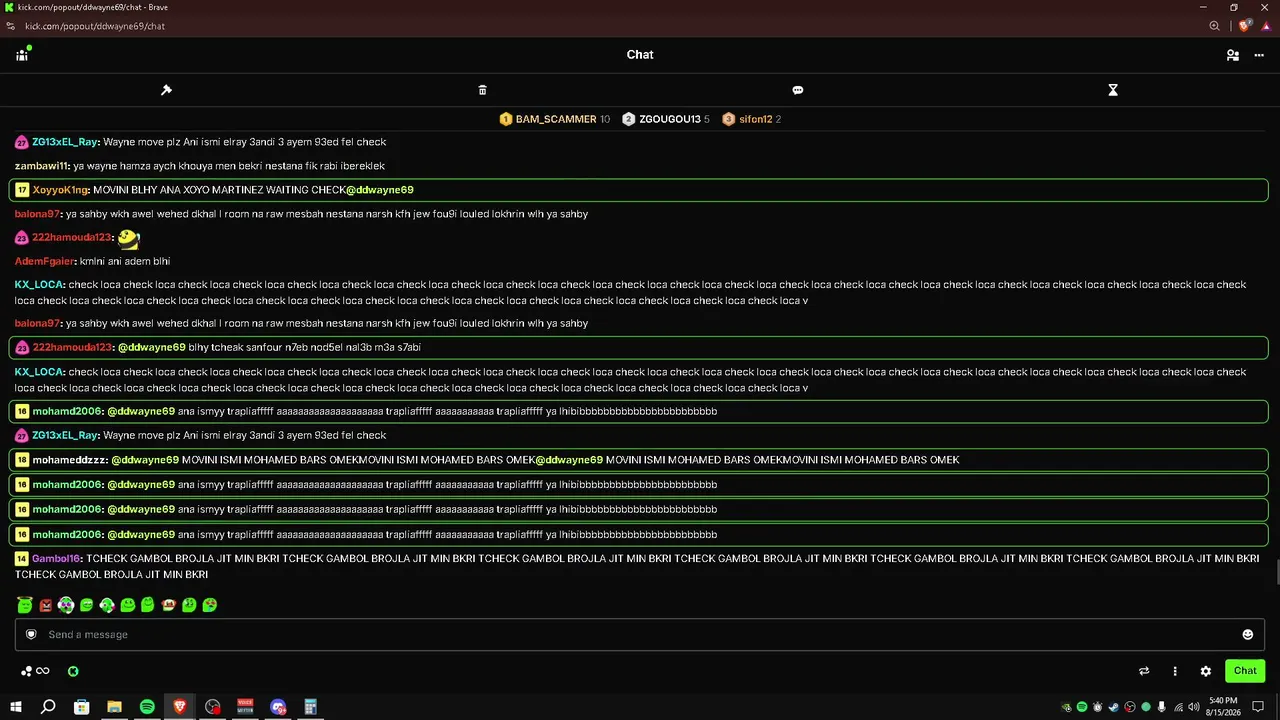Insert the sixth green quick emote
Screen dimensions: 1280x720
pyautogui.click(x=127, y=605)
